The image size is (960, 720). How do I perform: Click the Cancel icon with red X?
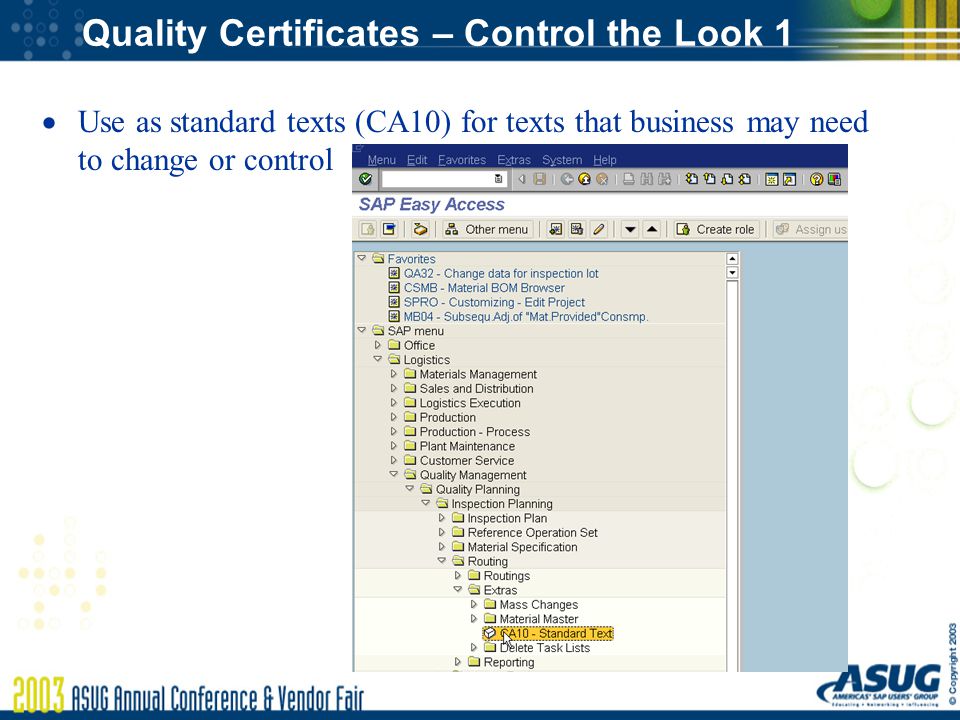pos(602,179)
